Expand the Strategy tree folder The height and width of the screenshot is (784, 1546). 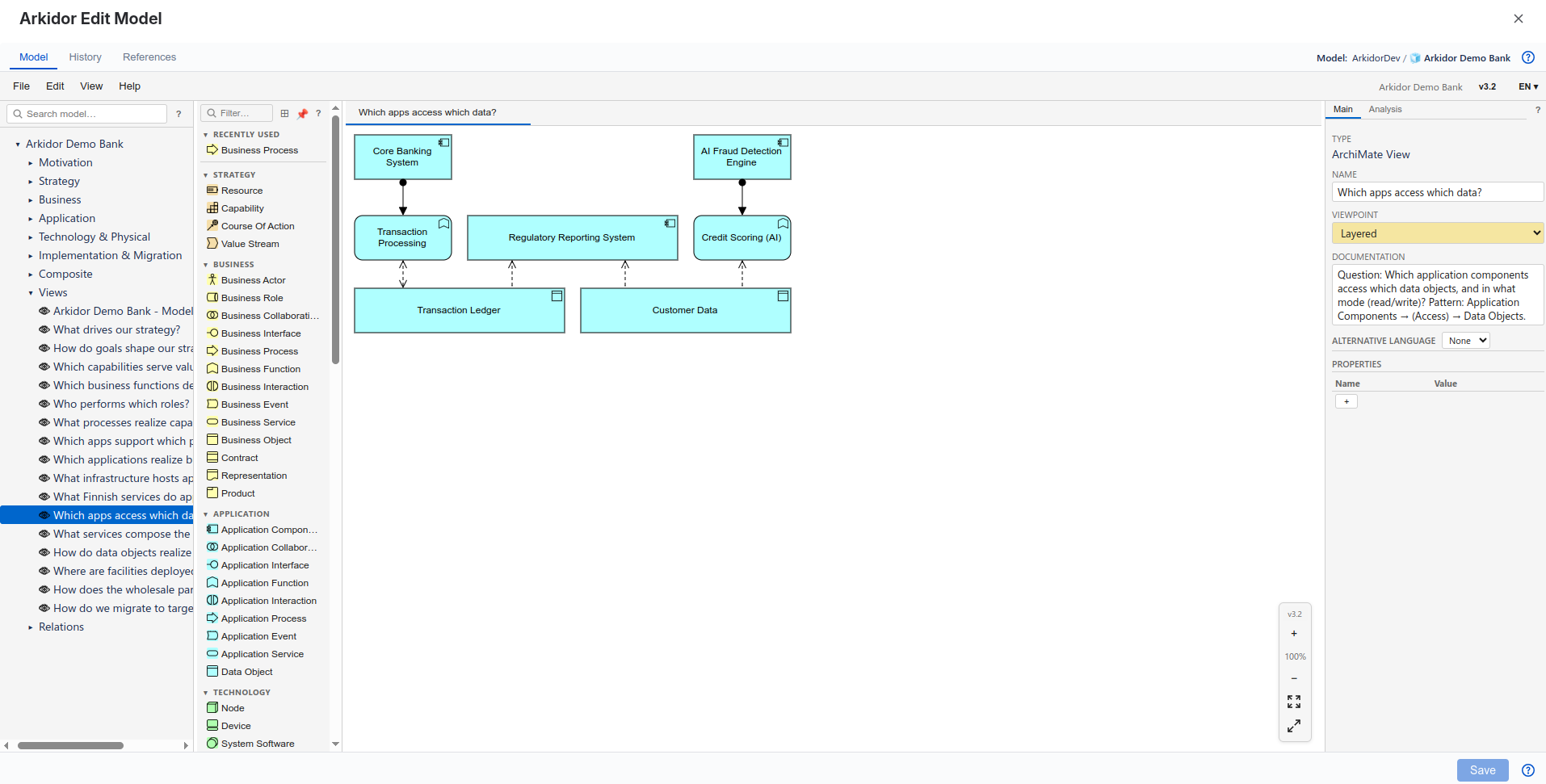31,182
